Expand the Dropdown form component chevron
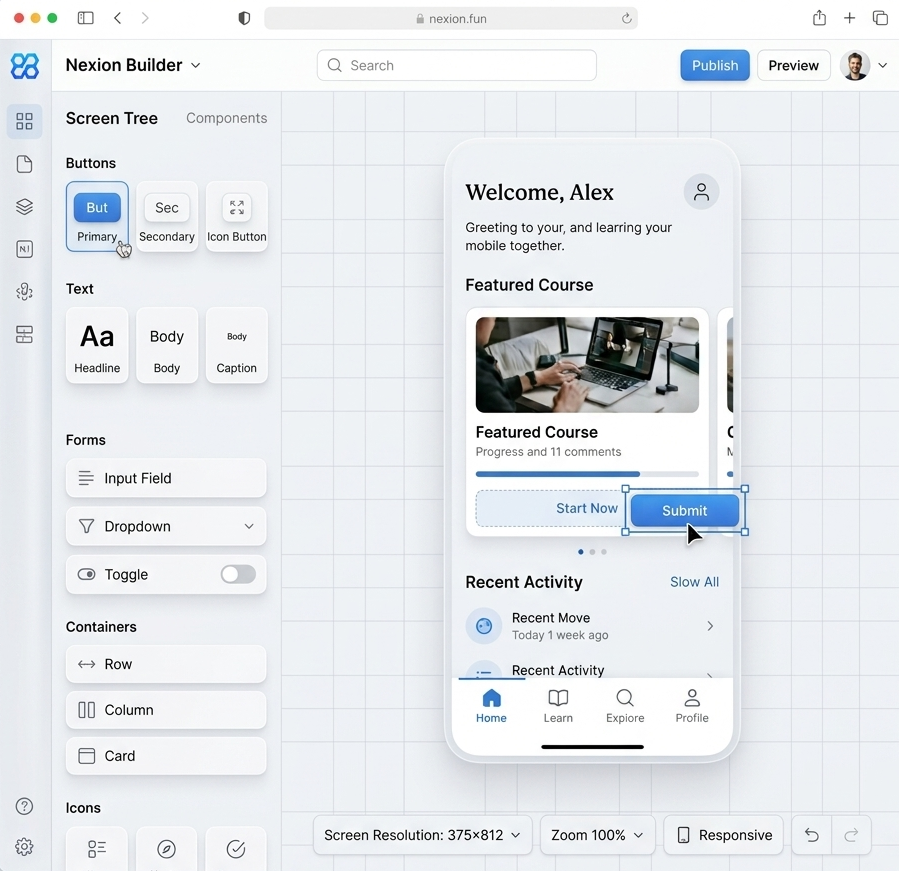899x871 pixels. tap(249, 526)
